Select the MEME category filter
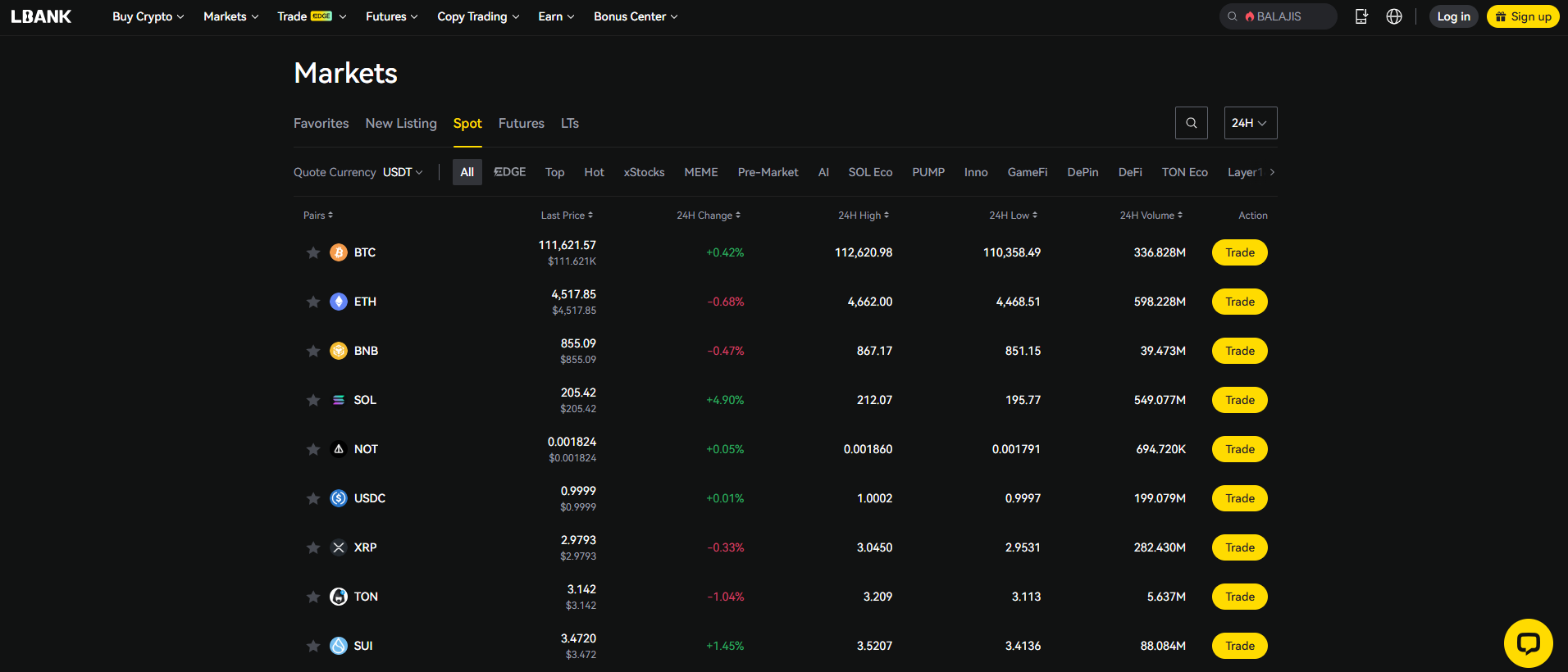Image resolution: width=1568 pixels, height=672 pixels. click(x=701, y=172)
